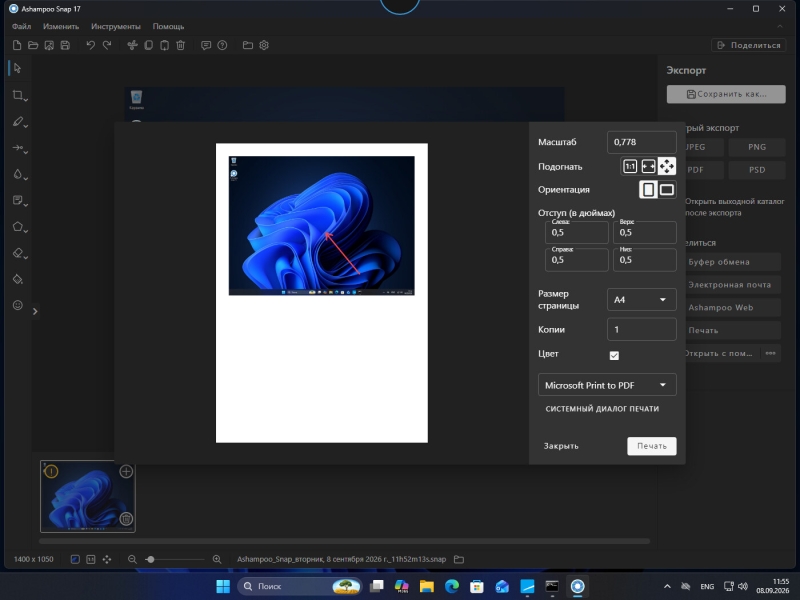Open the Помощь menu
This screenshot has width=800, height=600.
coord(168,27)
